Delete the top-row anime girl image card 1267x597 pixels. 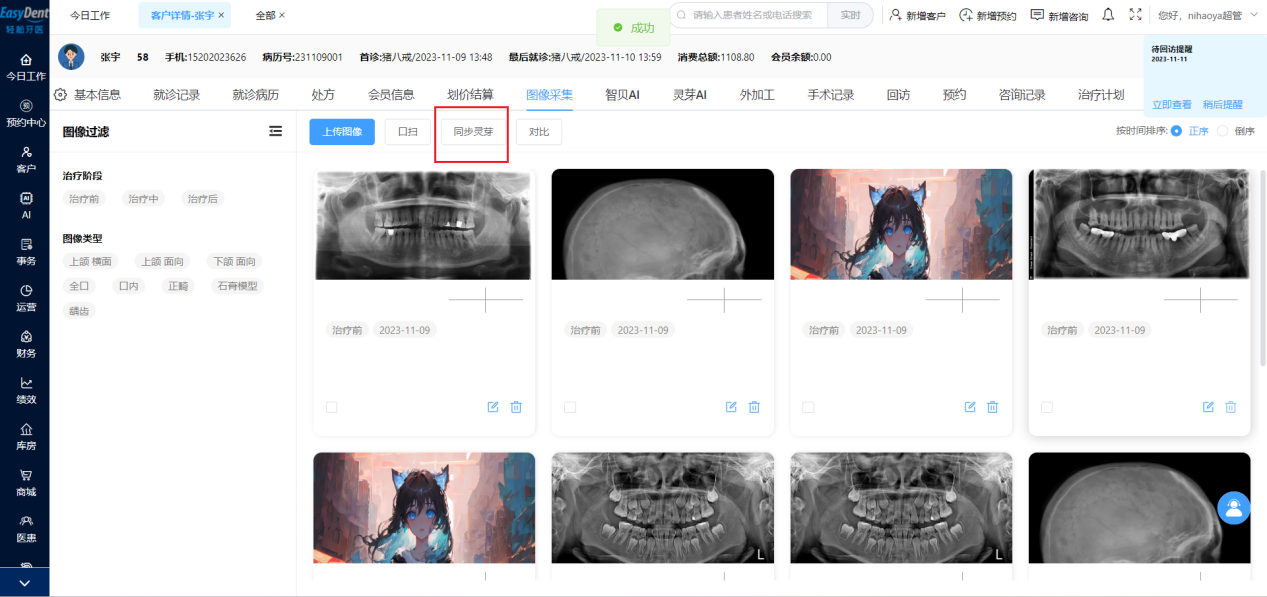coord(993,407)
